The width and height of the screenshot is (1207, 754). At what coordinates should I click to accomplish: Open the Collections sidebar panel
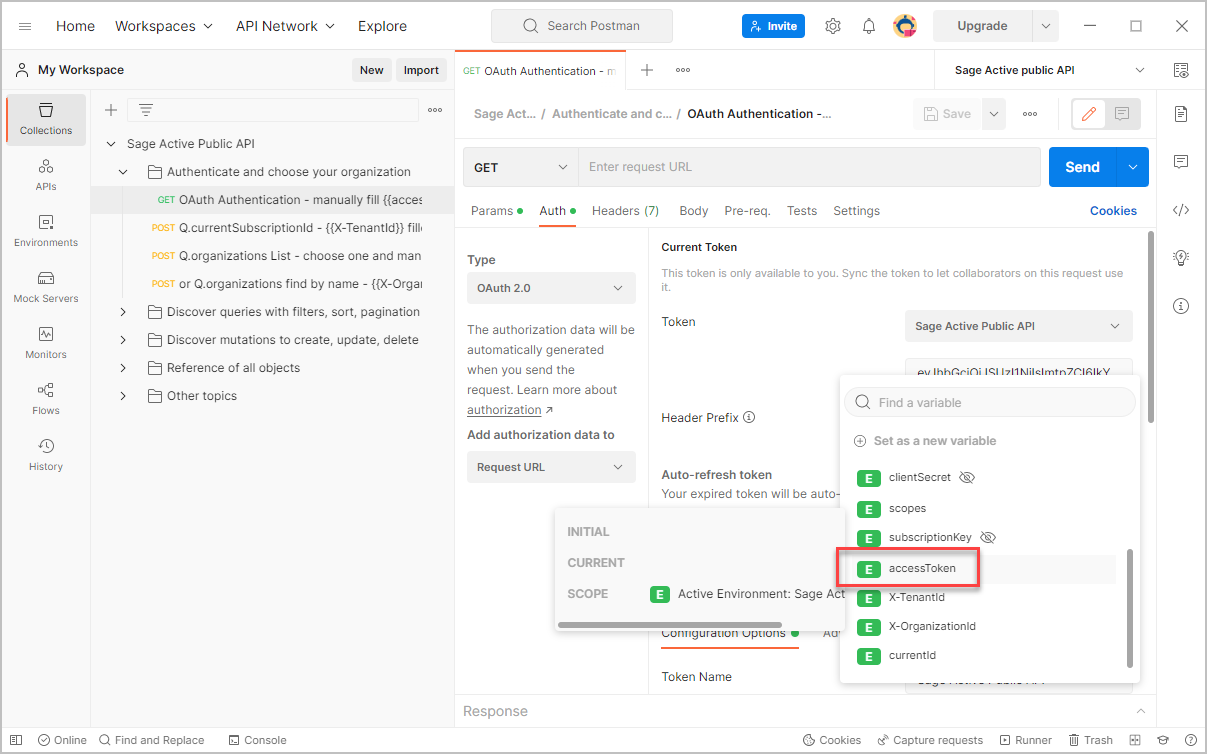[x=46, y=119]
